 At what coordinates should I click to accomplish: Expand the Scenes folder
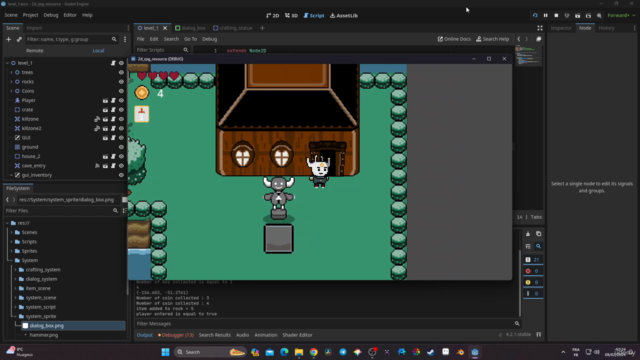(x=11, y=232)
